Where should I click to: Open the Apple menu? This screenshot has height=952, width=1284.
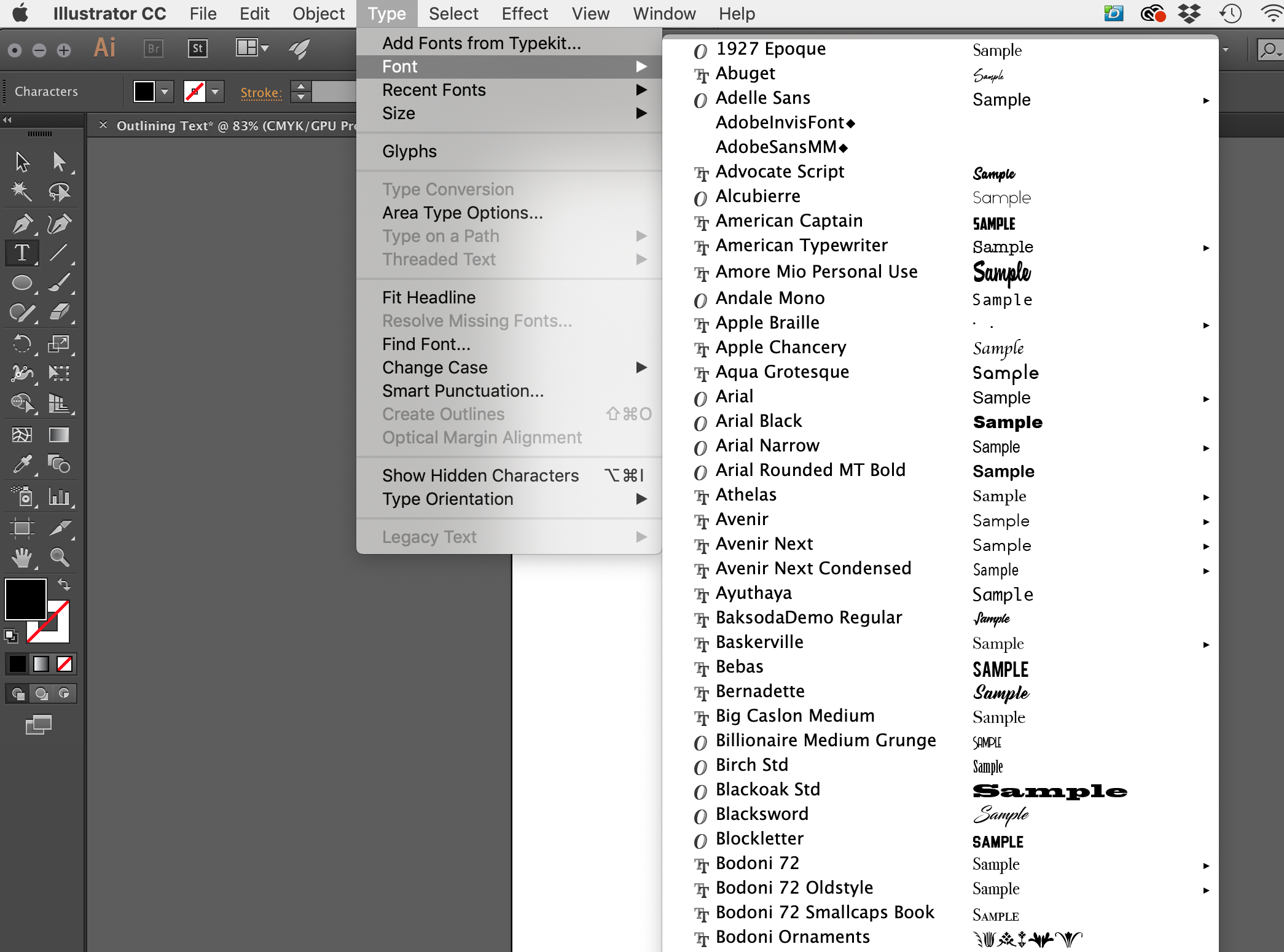20,13
